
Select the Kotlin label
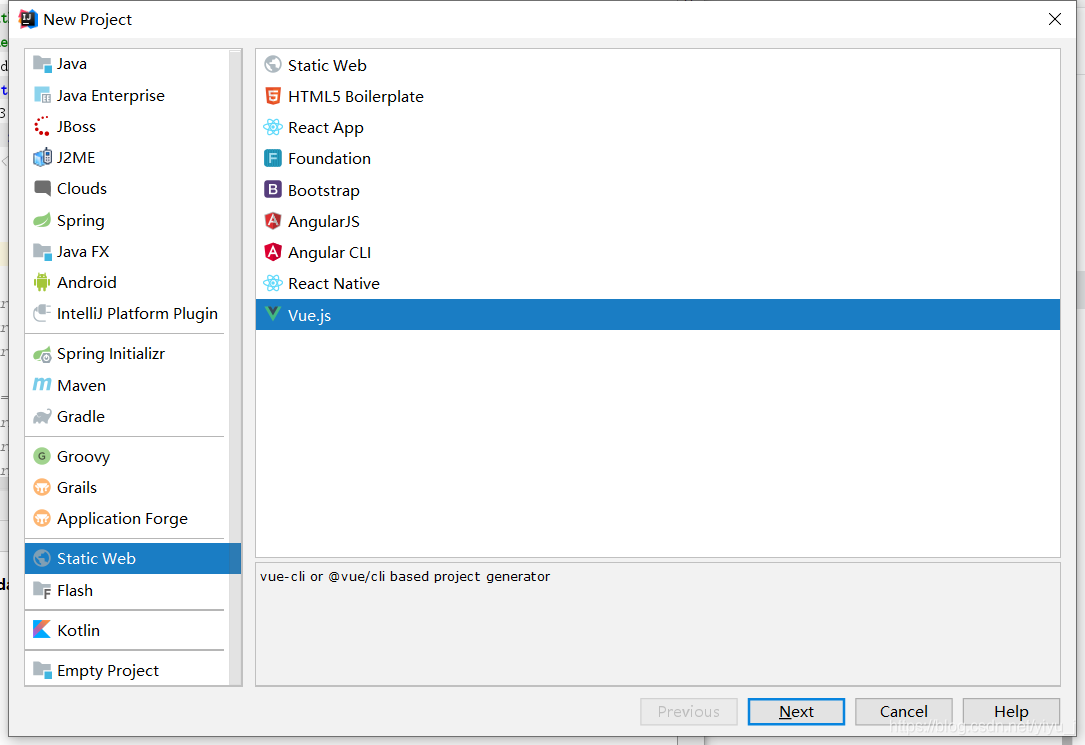[x=79, y=630]
